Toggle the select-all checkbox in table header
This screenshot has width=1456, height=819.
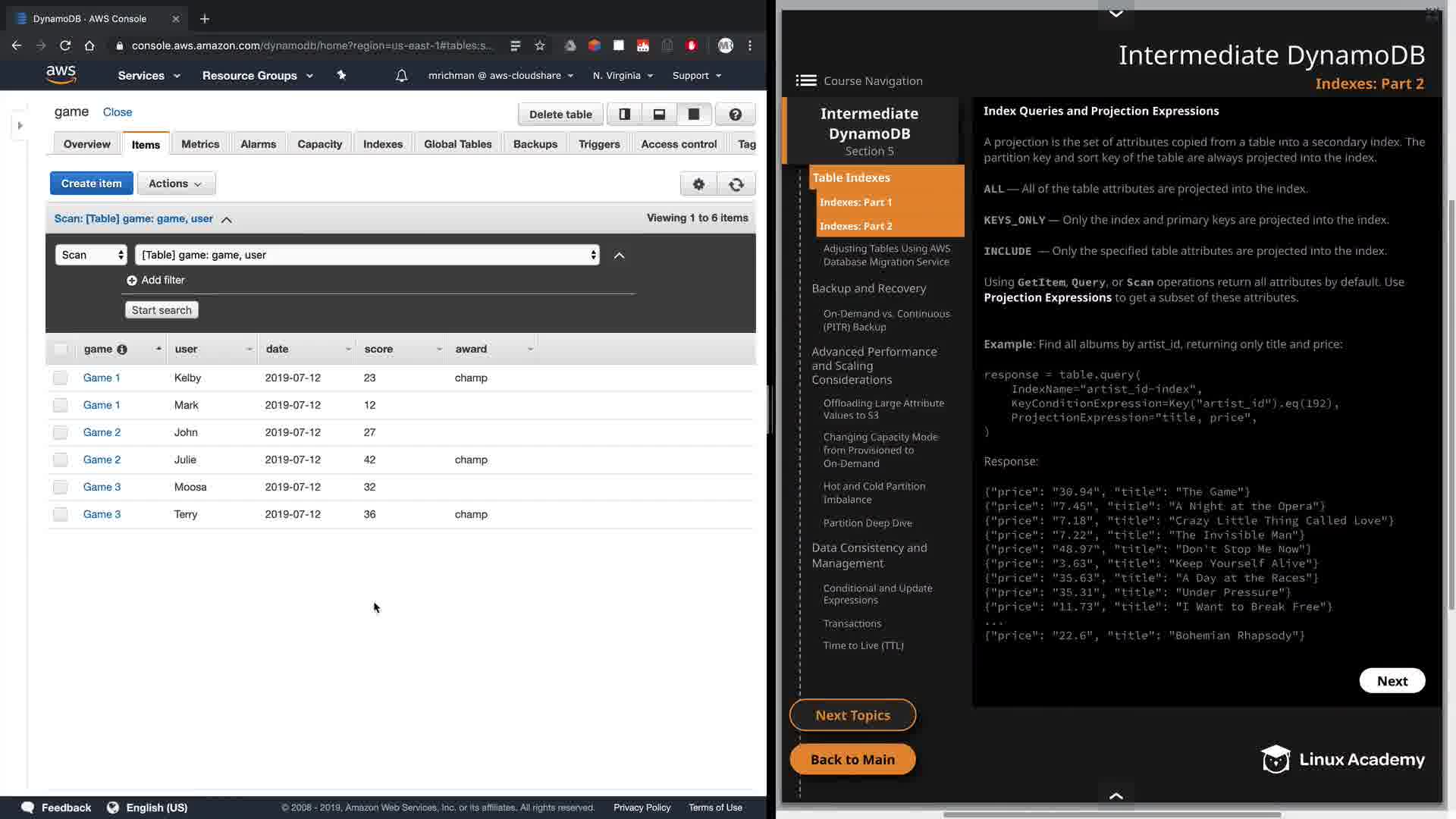click(61, 350)
